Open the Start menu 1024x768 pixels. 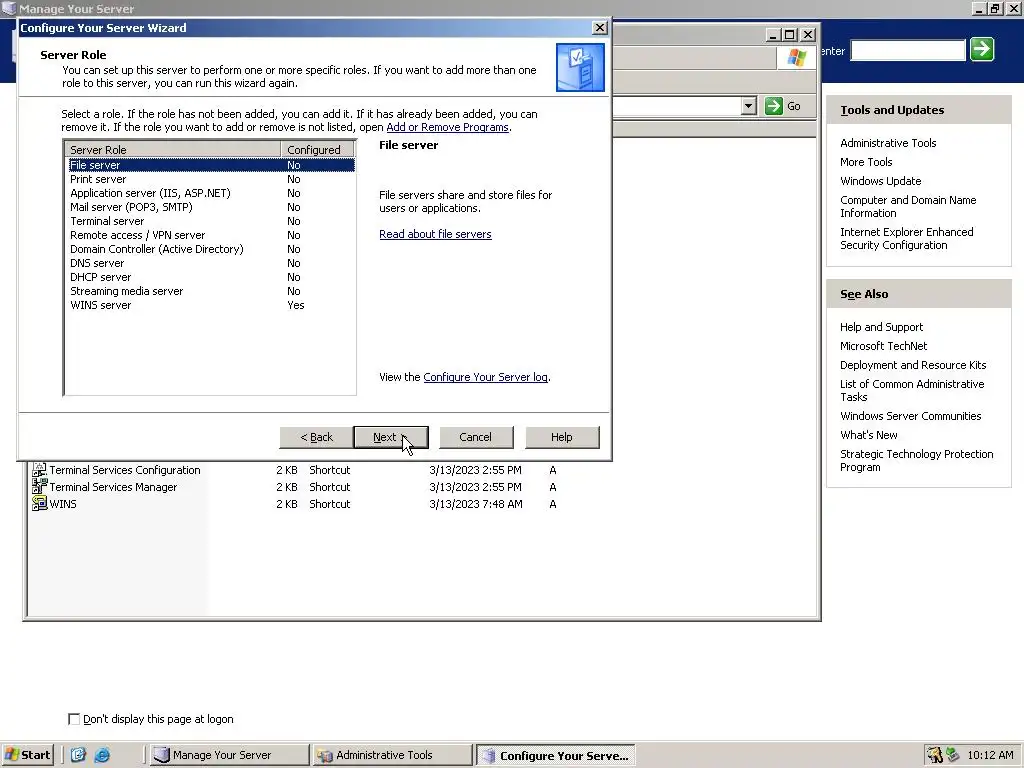click(27, 755)
